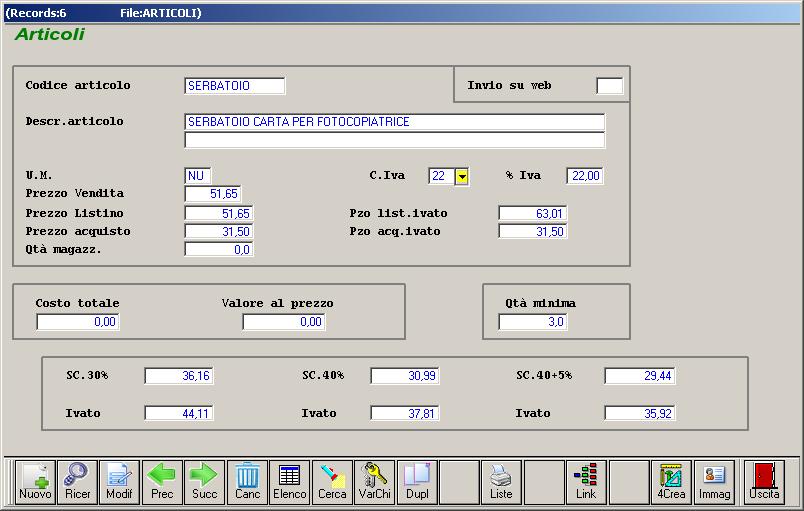Click the Records:6 title bar text

35,13
